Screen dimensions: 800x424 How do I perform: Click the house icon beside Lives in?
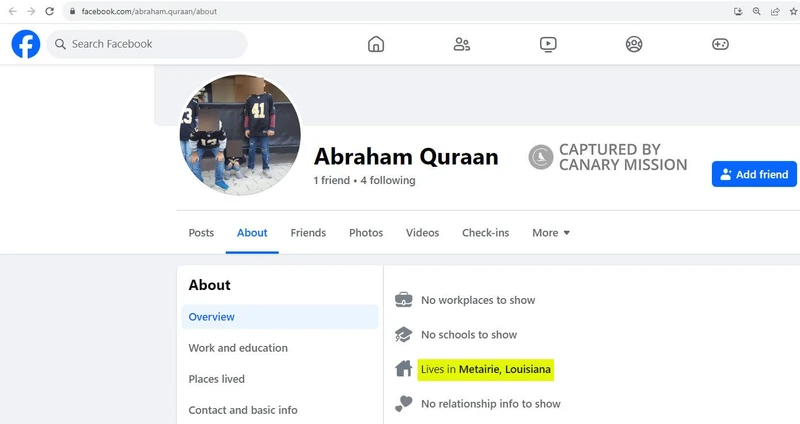(x=404, y=368)
